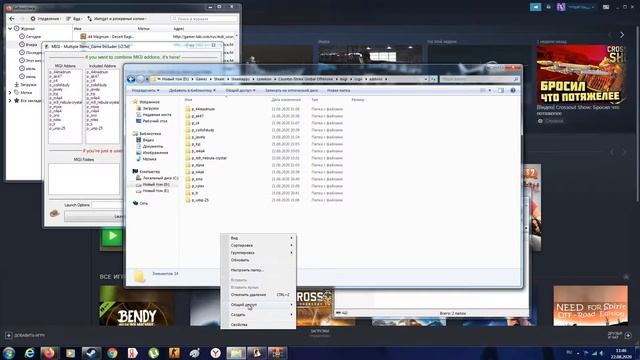Sort Explorer list by Тип column header
The height and width of the screenshot is (360, 640).
(315, 100)
